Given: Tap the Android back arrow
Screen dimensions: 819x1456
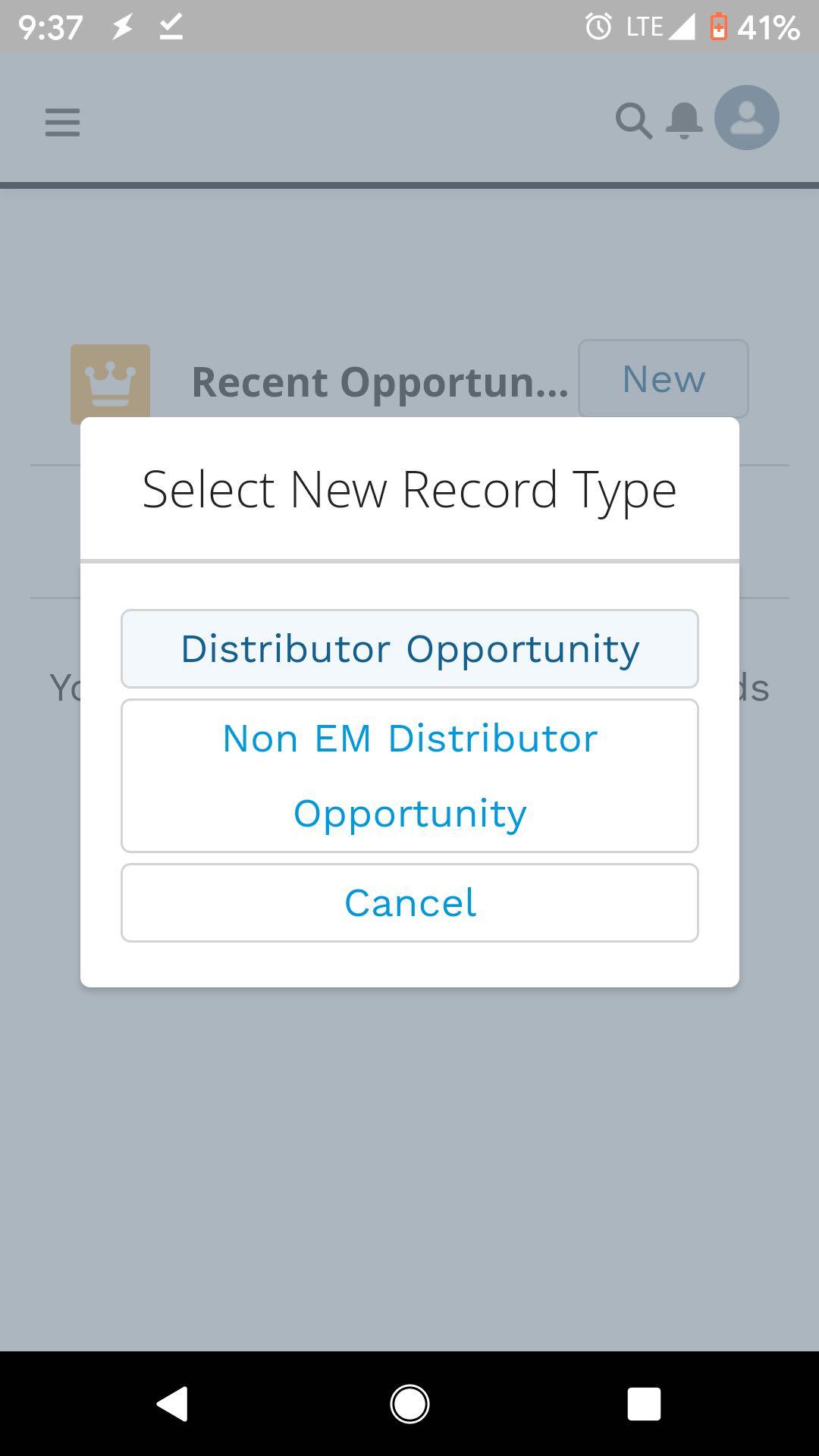Looking at the screenshot, I should tap(173, 1404).
